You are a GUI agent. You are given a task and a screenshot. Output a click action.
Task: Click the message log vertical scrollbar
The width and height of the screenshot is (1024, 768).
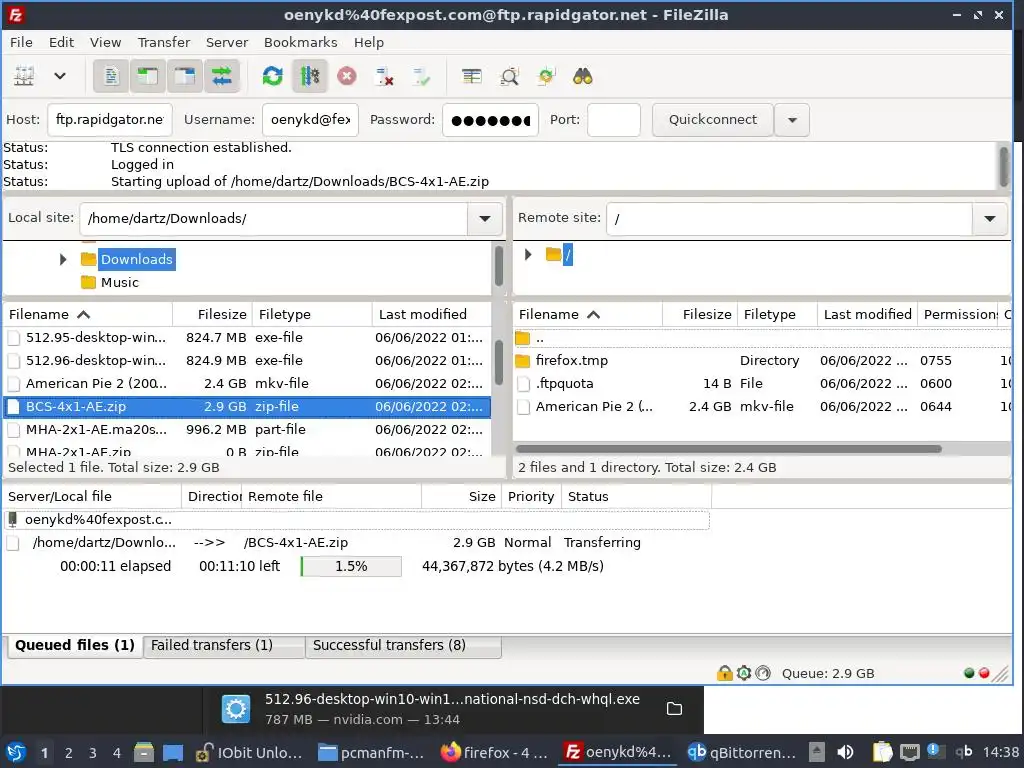(x=1003, y=166)
